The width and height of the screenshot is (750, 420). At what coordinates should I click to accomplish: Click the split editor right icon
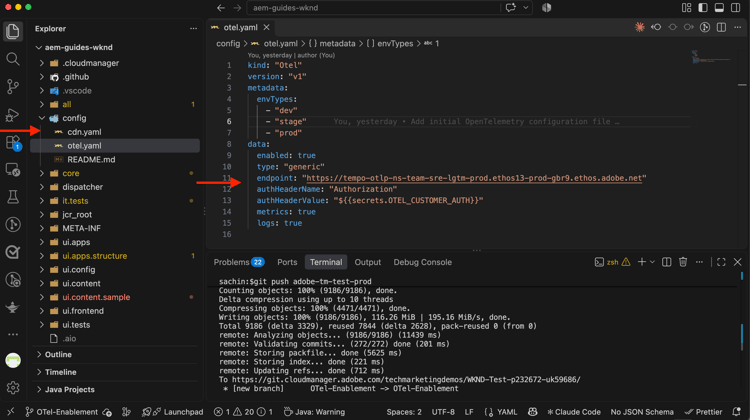(x=721, y=27)
